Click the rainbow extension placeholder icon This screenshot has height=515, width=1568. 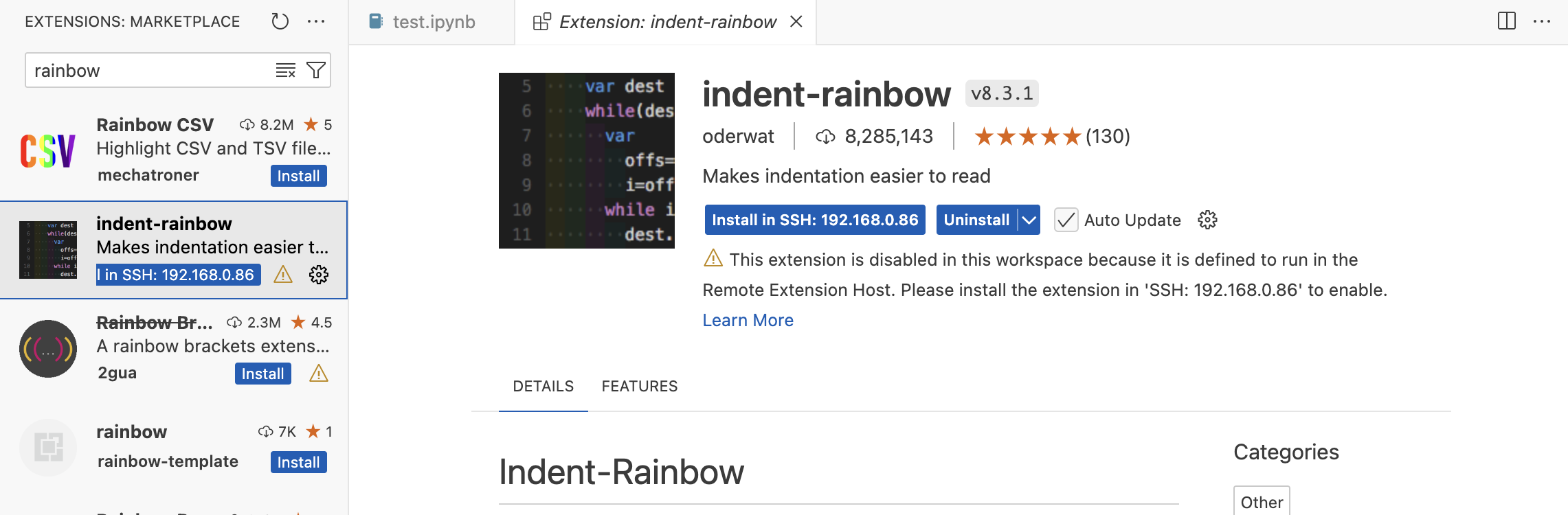click(x=47, y=448)
